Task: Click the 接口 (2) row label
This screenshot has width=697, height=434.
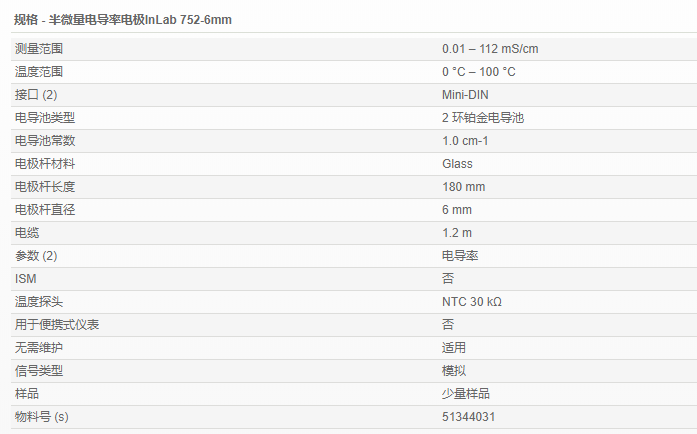Action: [36, 95]
